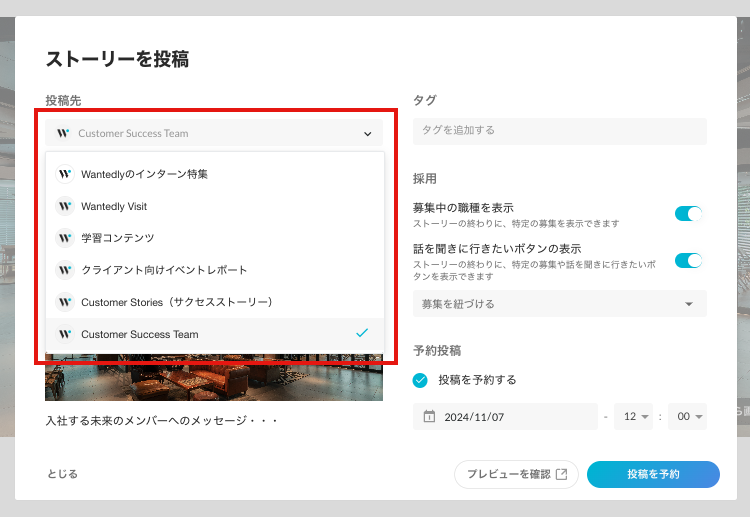
Task: Click the date field showing 2024/11/07
Action: pyautogui.click(x=505, y=417)
